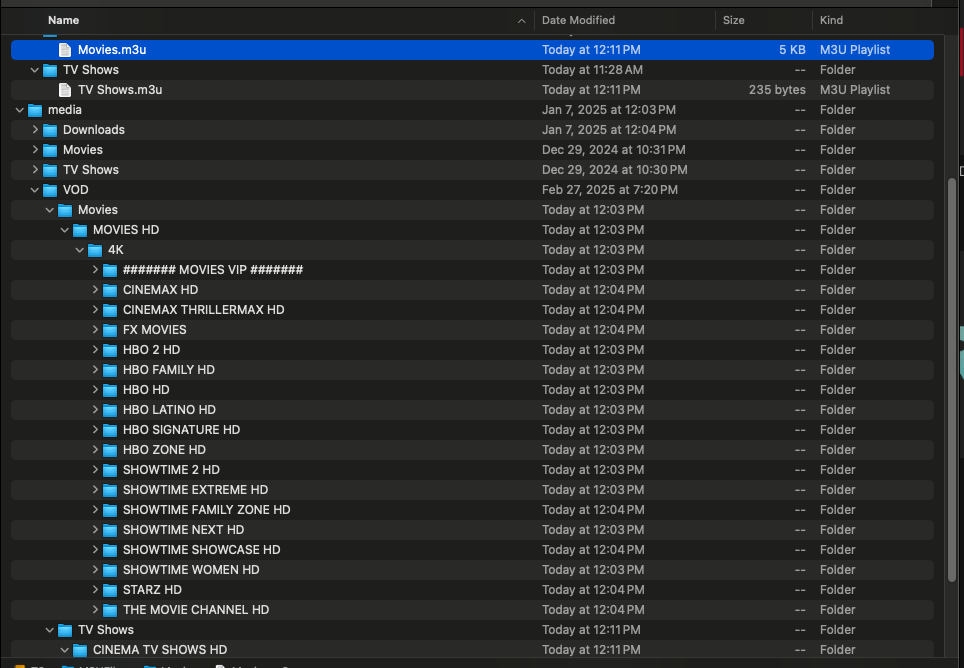
Task: Click the THE MOVIE CHANNEL HD folder icon
Action: coord(110,610)
